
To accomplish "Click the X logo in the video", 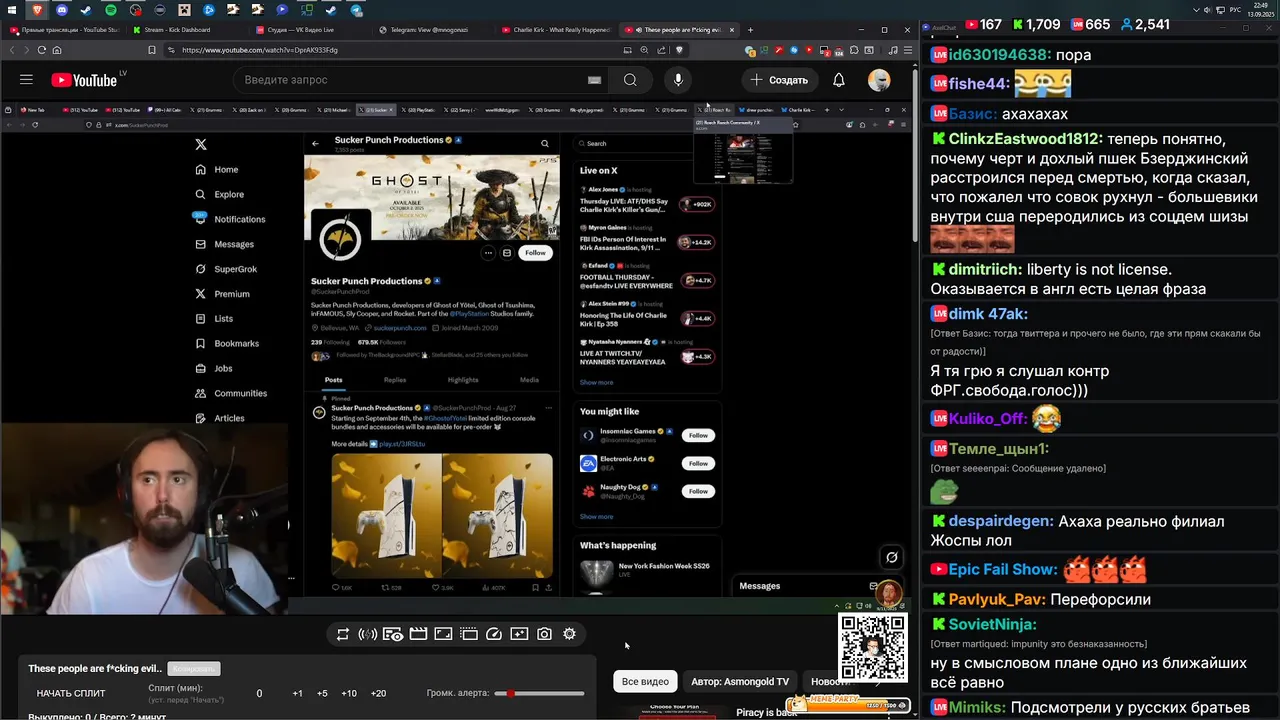I will click(201, 144).
